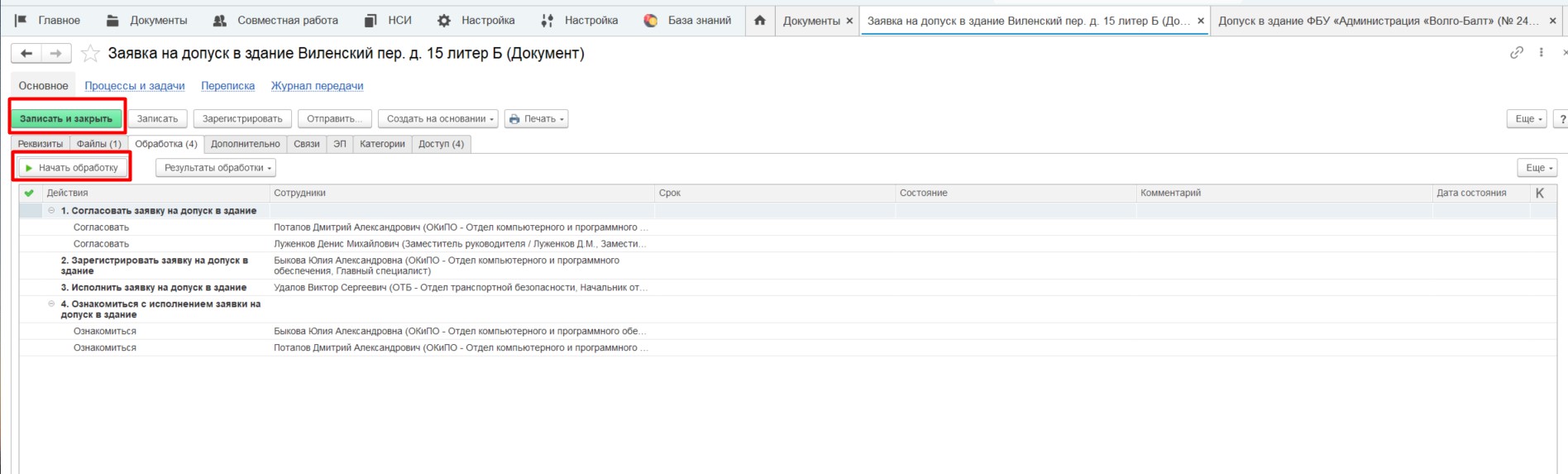Add document to favorites with star icon
This screenshot has height=474, width=1568.
(90, 54)
